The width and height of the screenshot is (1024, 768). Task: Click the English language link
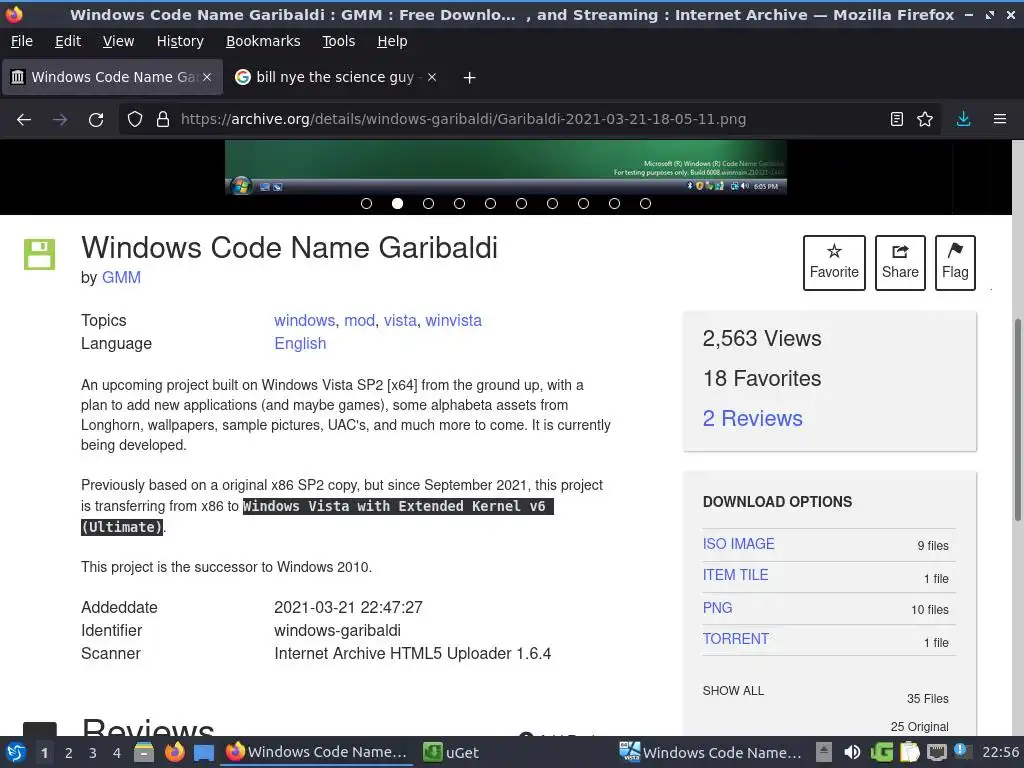[x=300, y=344]
